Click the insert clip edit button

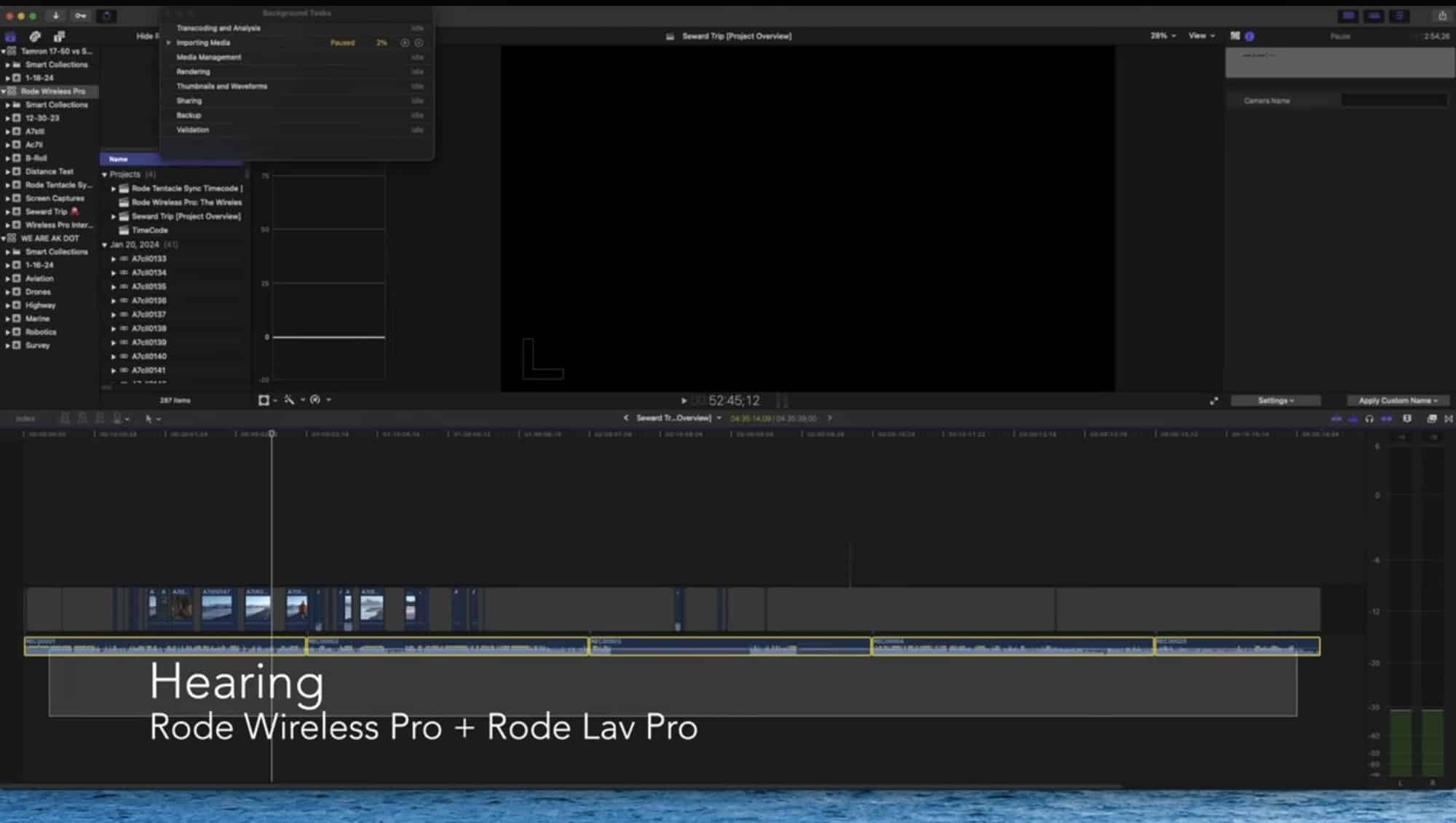pos(82,419)
